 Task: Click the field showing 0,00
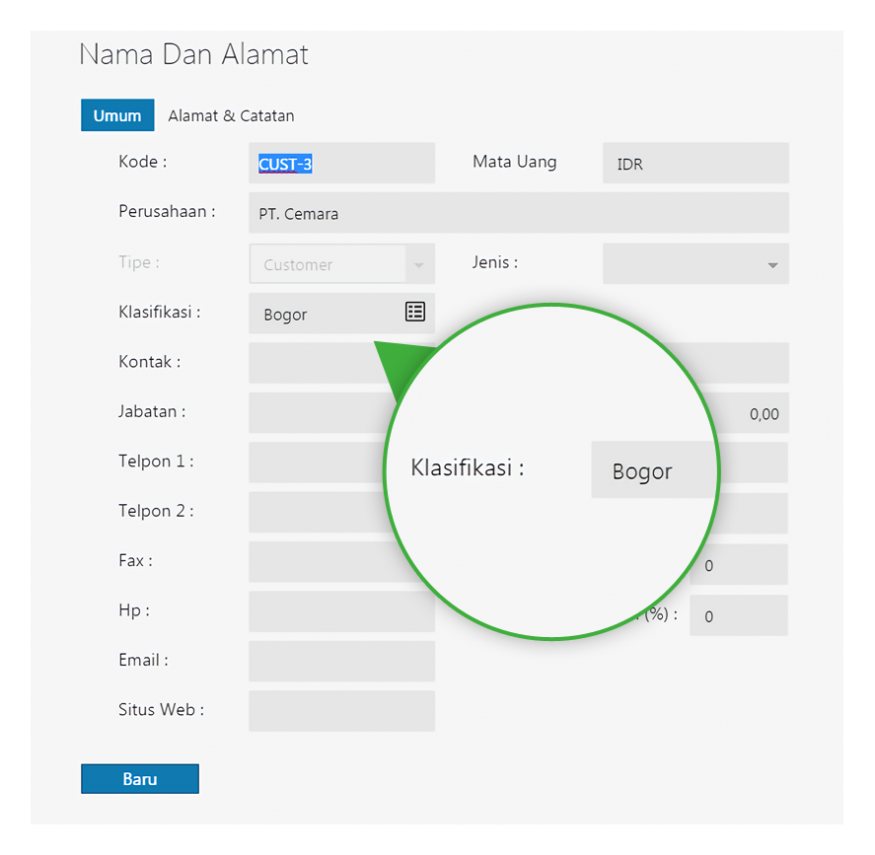pos(752,413)
